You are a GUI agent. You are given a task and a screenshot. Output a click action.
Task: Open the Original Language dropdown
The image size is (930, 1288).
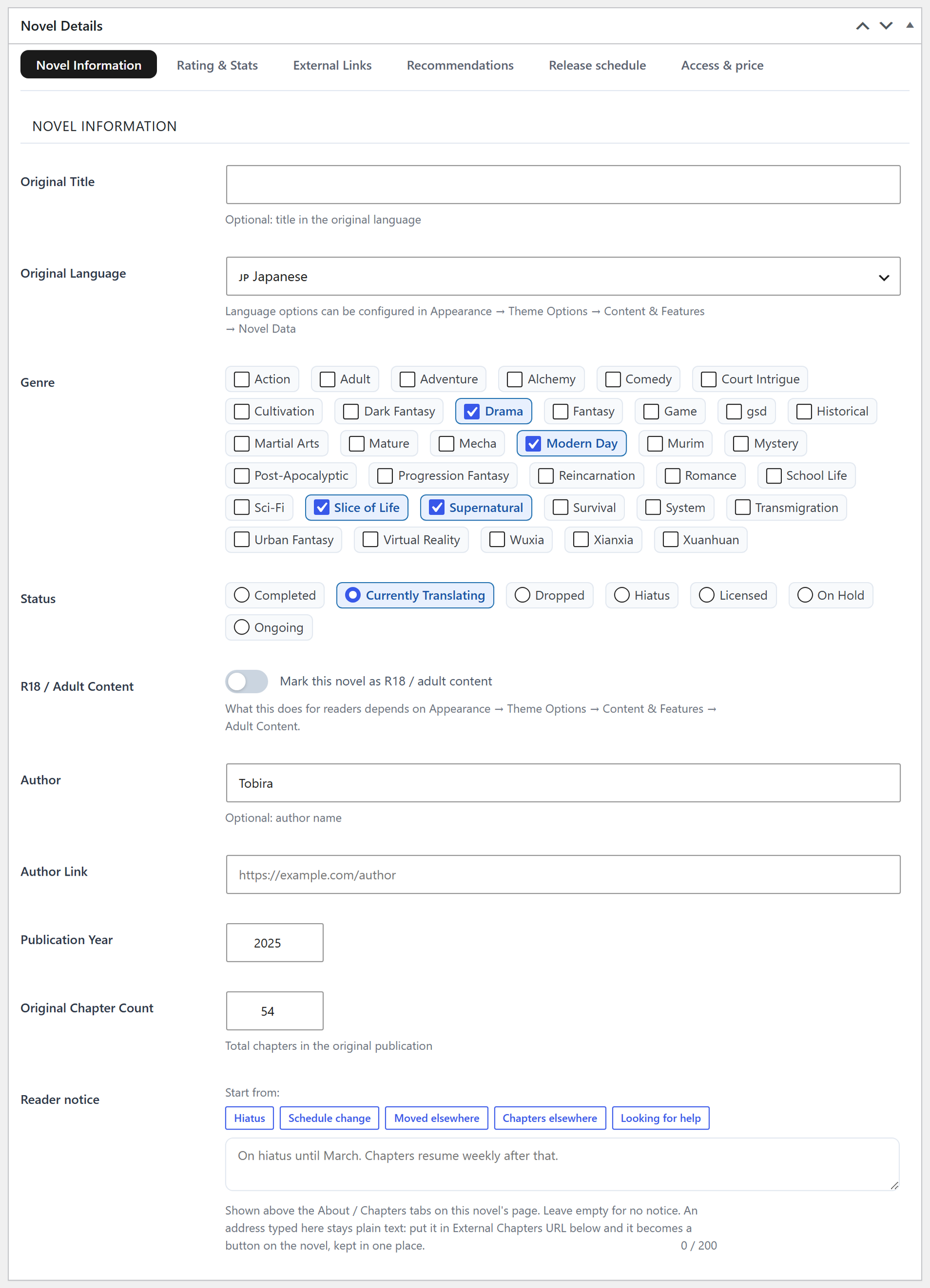tap(563, 277)
